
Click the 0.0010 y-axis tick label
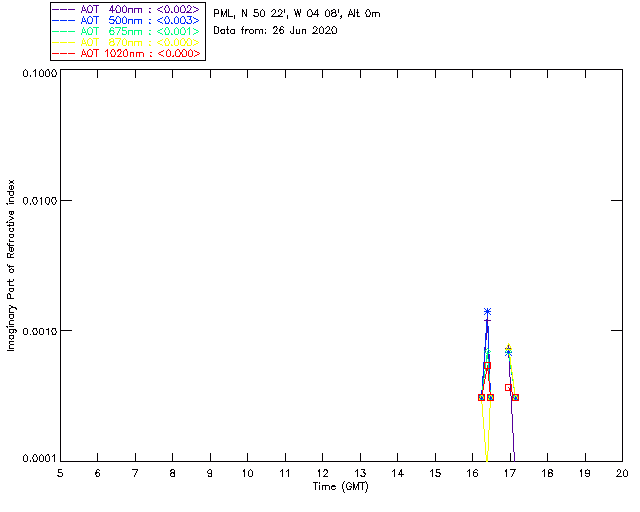pyautogui.click(x=39, y=331)
